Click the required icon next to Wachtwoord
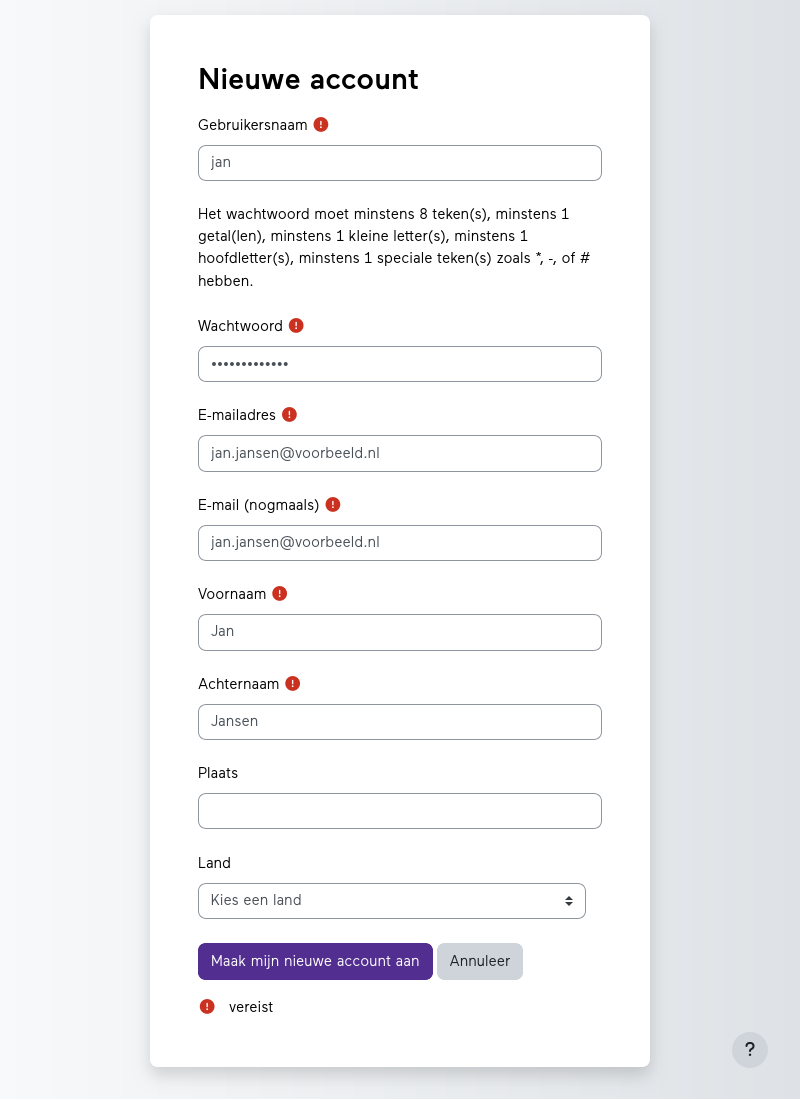The image size is (800, 1100). coord(296,325)
